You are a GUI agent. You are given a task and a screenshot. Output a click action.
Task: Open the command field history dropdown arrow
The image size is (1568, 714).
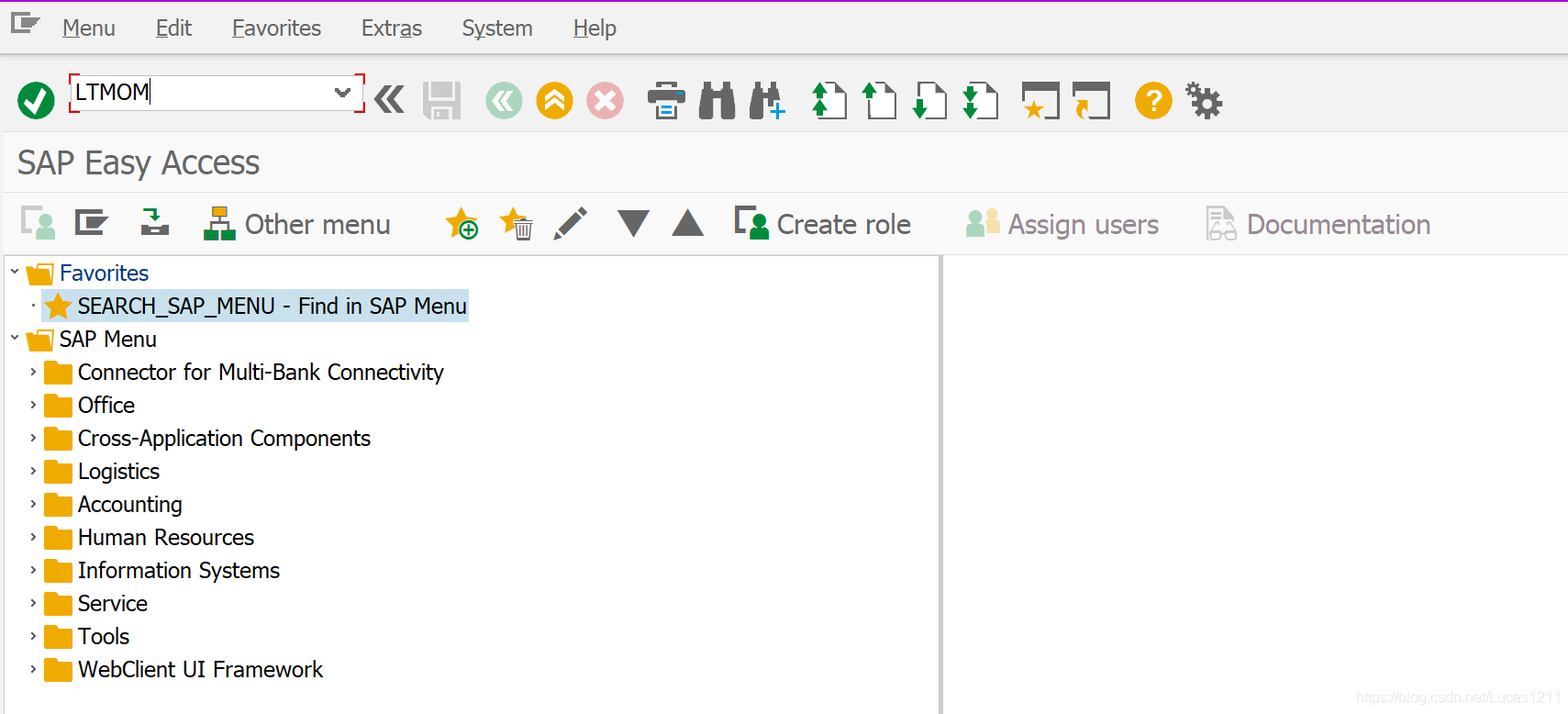pos(343,93)
